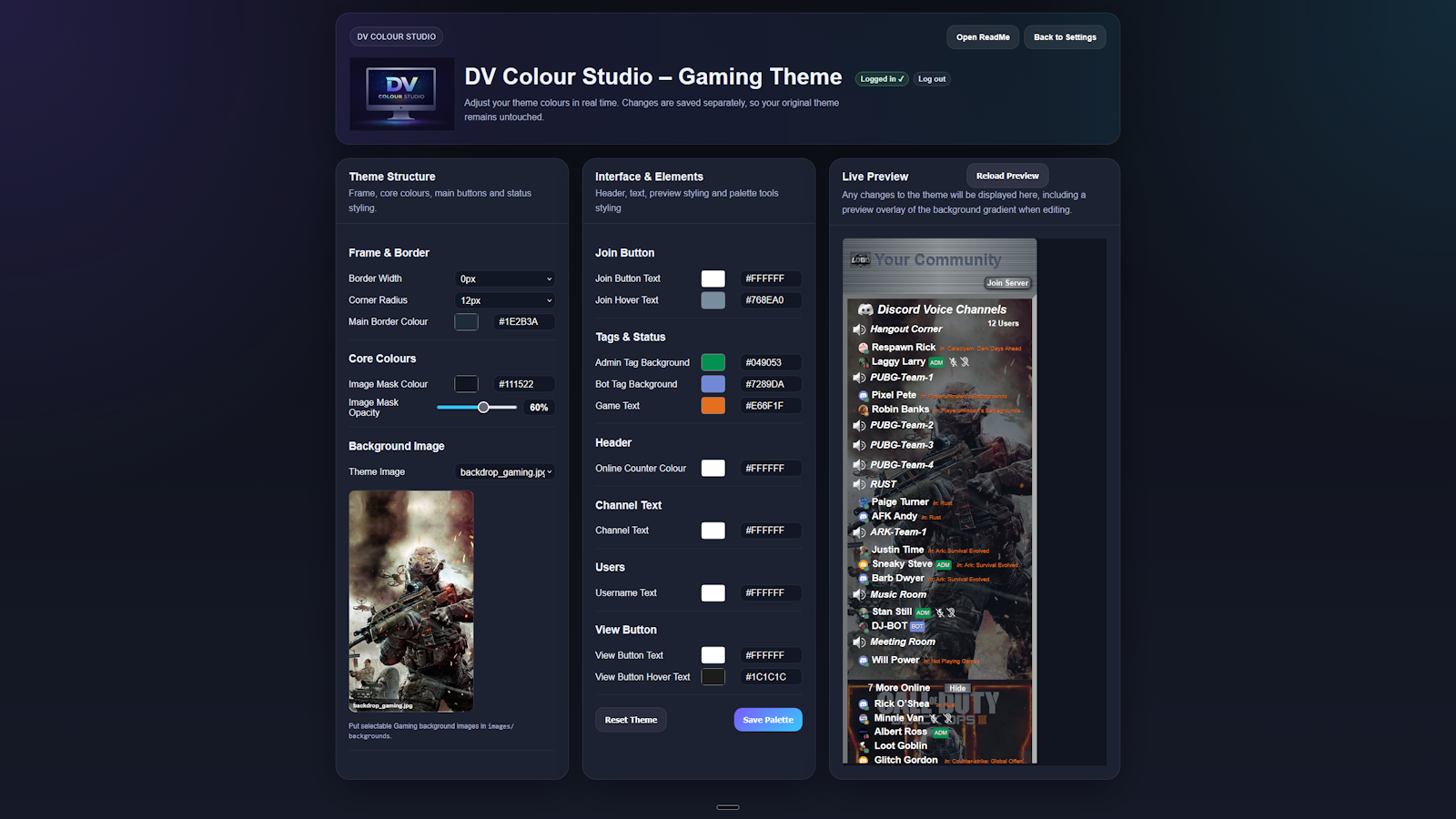Open the Image Mask Colour swatch
1456x819 pixels.
point(466,384)
